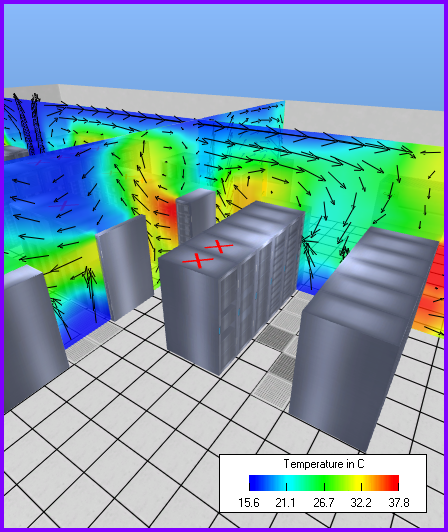Image resolution: width=448 pixels, height=532 pixels.
Task: Click the black cable bundle in upper left corner
Action: pos(29,124)
